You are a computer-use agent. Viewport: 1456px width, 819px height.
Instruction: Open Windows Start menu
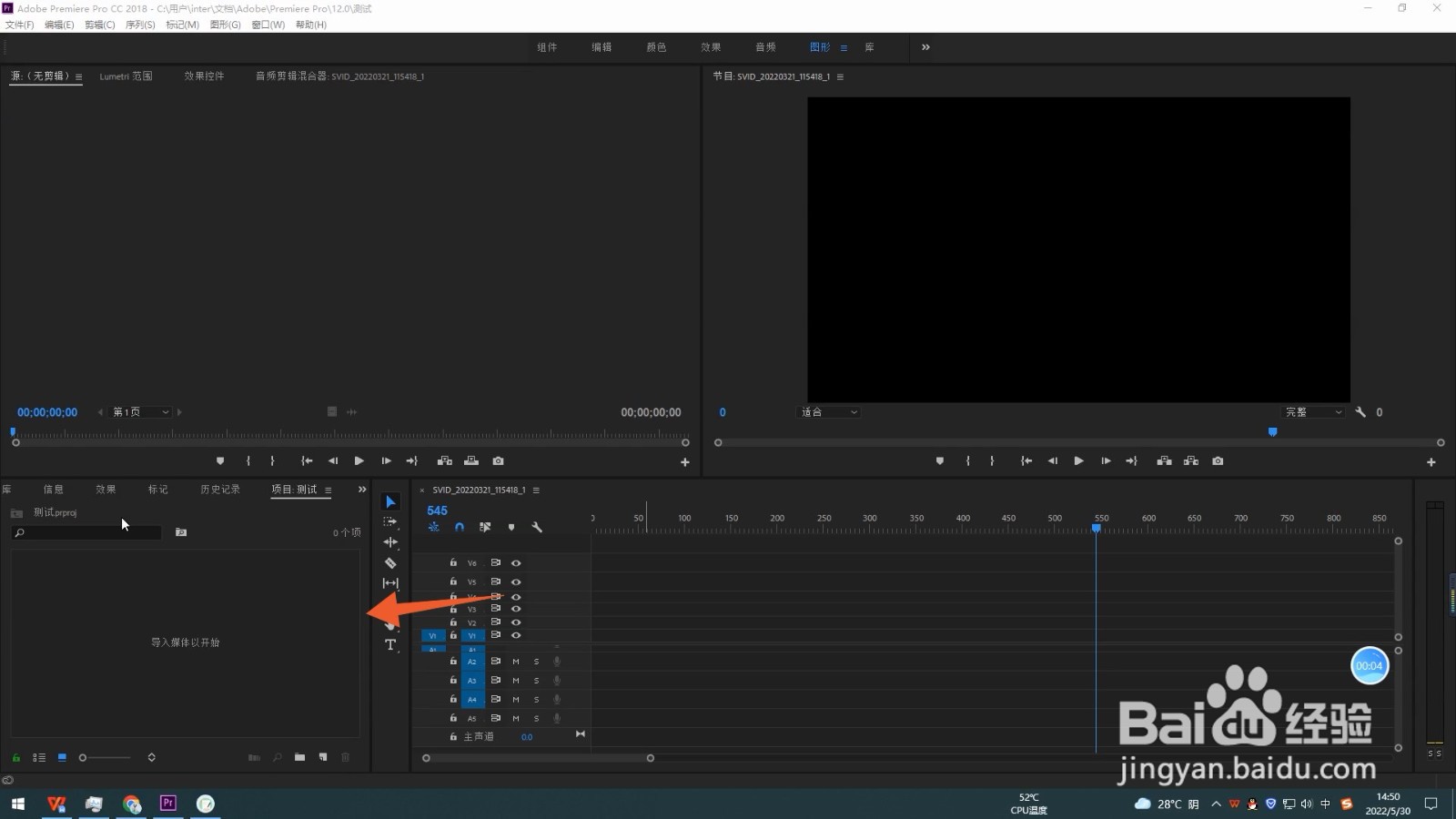pyautogui.click(x=18, y=804)
